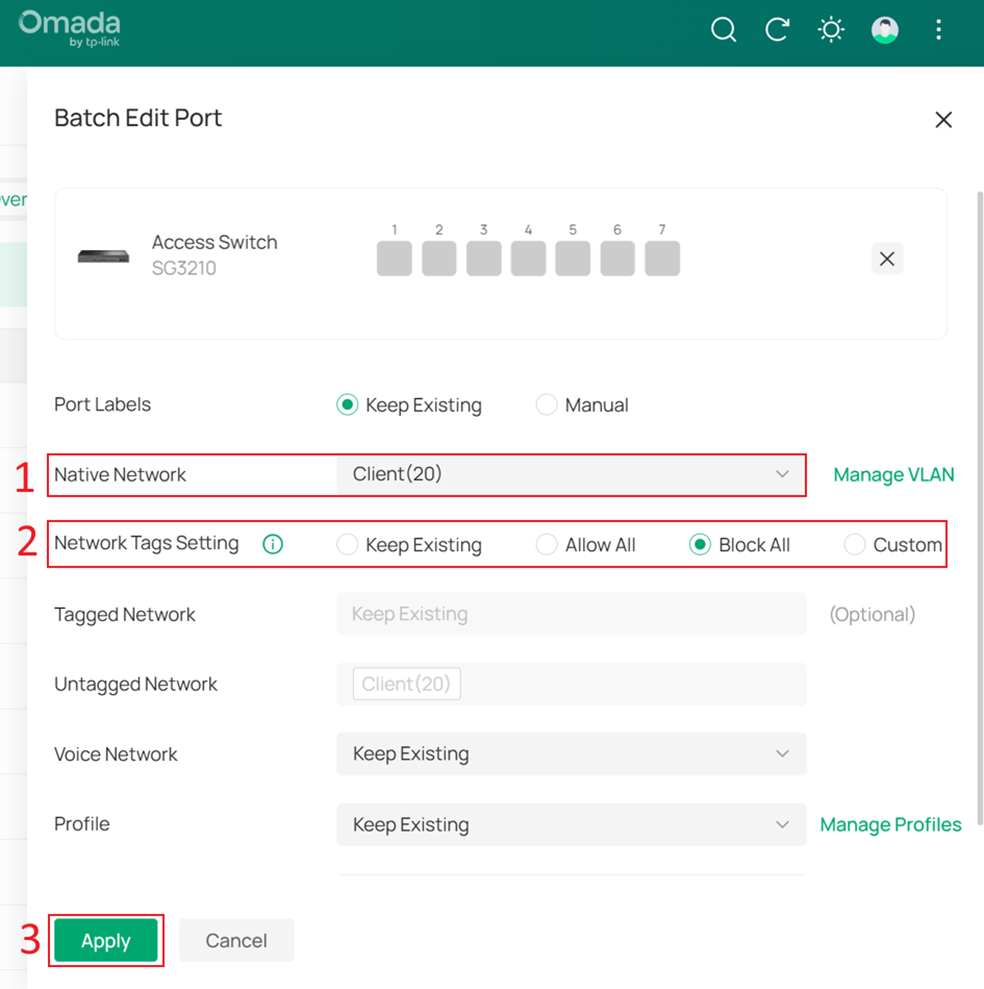This screenshot has height=989, width=984.
Task: Apply the batch port edits
Action: [106, 940]
